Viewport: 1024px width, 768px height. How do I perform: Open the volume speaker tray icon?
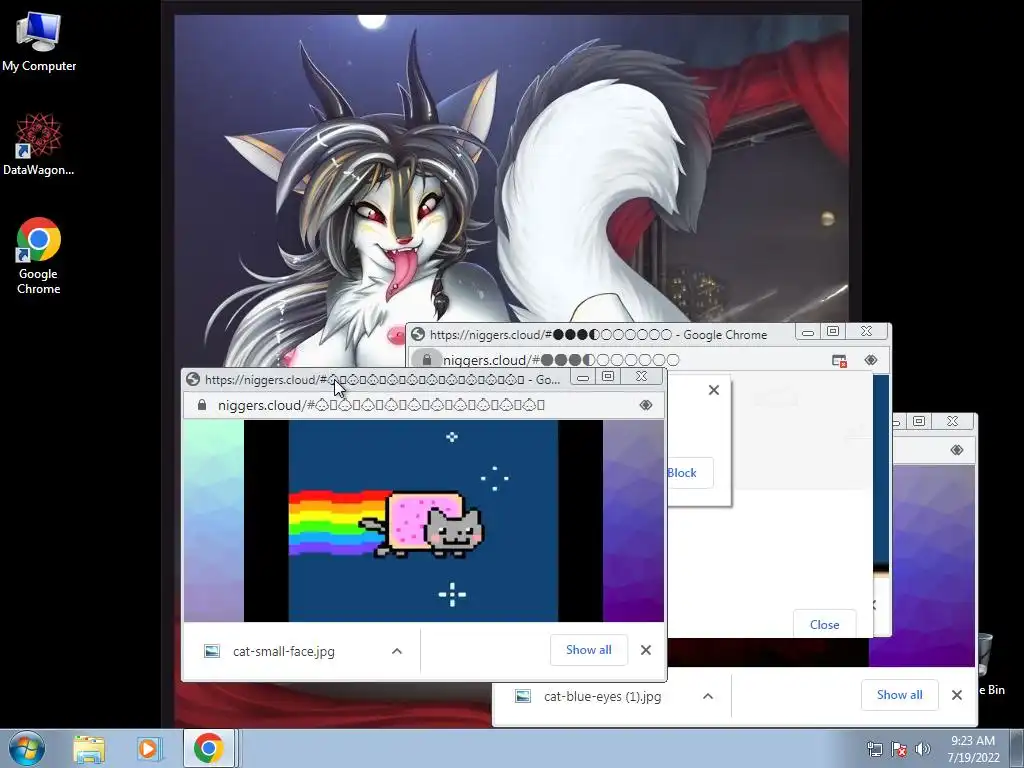point(922,749)
